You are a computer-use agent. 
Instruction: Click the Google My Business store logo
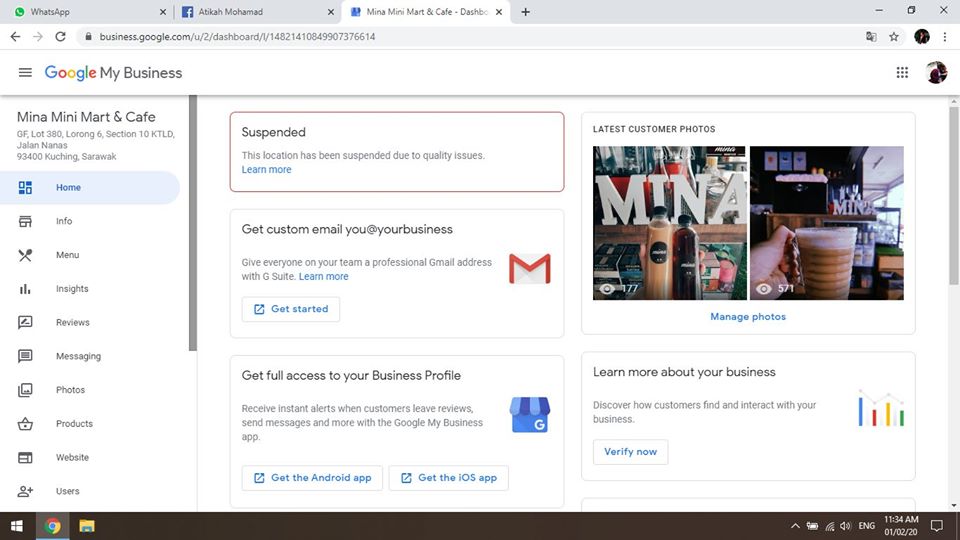coord(530,414)
